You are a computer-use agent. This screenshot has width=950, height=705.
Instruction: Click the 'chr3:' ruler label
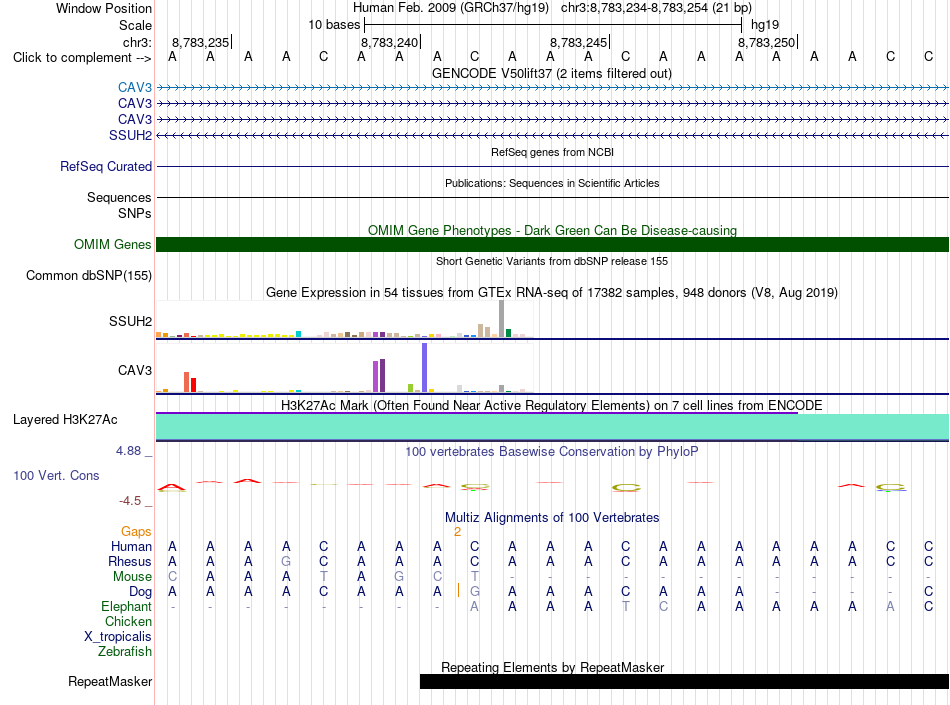(x=137, y=42)
